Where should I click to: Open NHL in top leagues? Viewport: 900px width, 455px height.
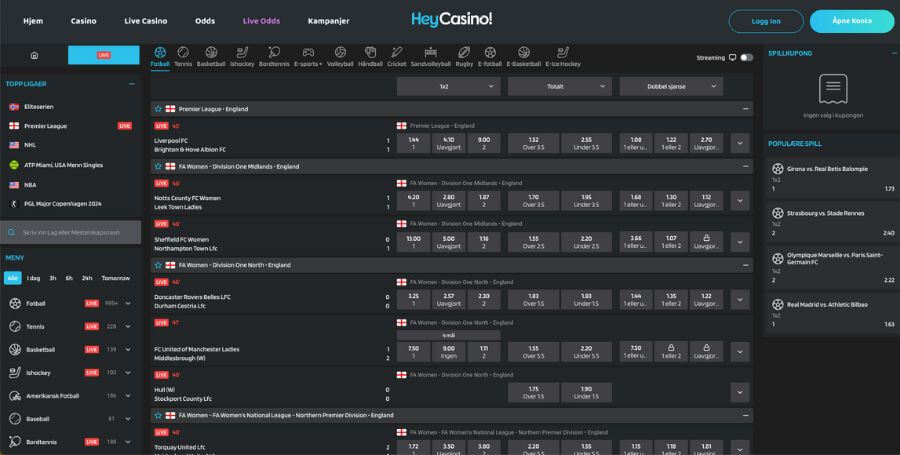click(x=30, y=145)
